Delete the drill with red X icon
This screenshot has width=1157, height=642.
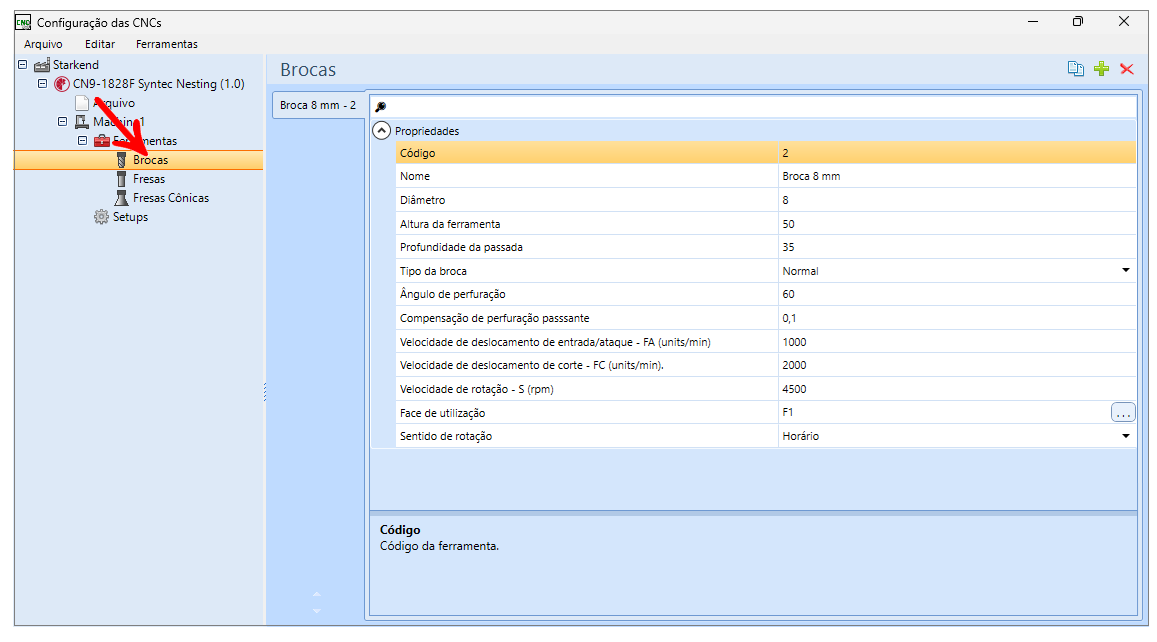tap(1127, 69)
